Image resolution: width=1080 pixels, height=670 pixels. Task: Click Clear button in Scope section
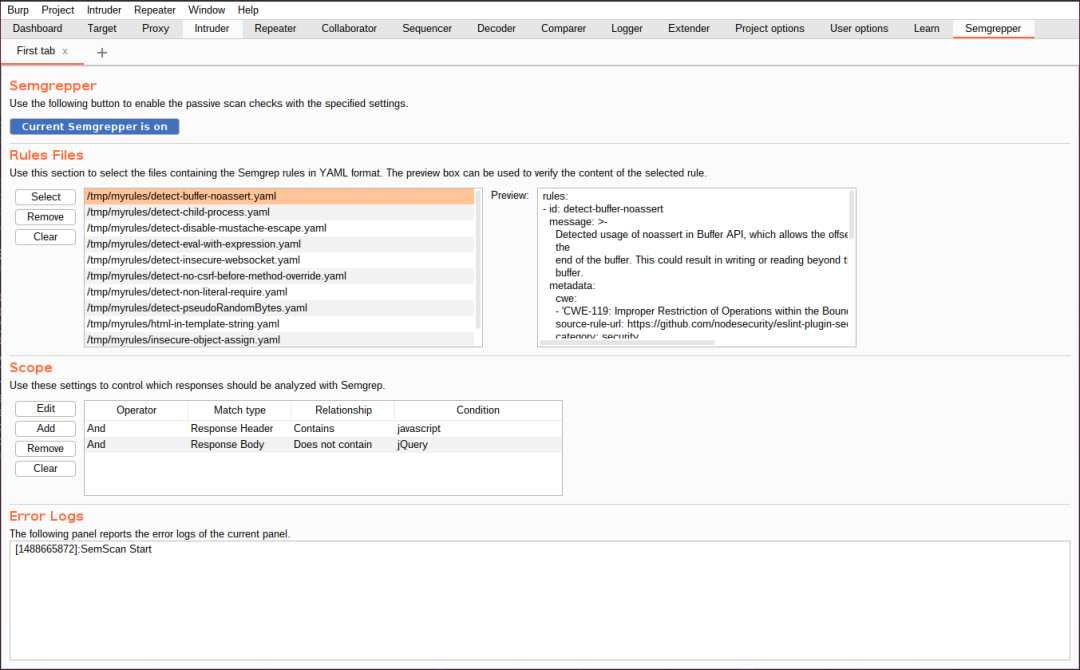(x=45, y=468)
